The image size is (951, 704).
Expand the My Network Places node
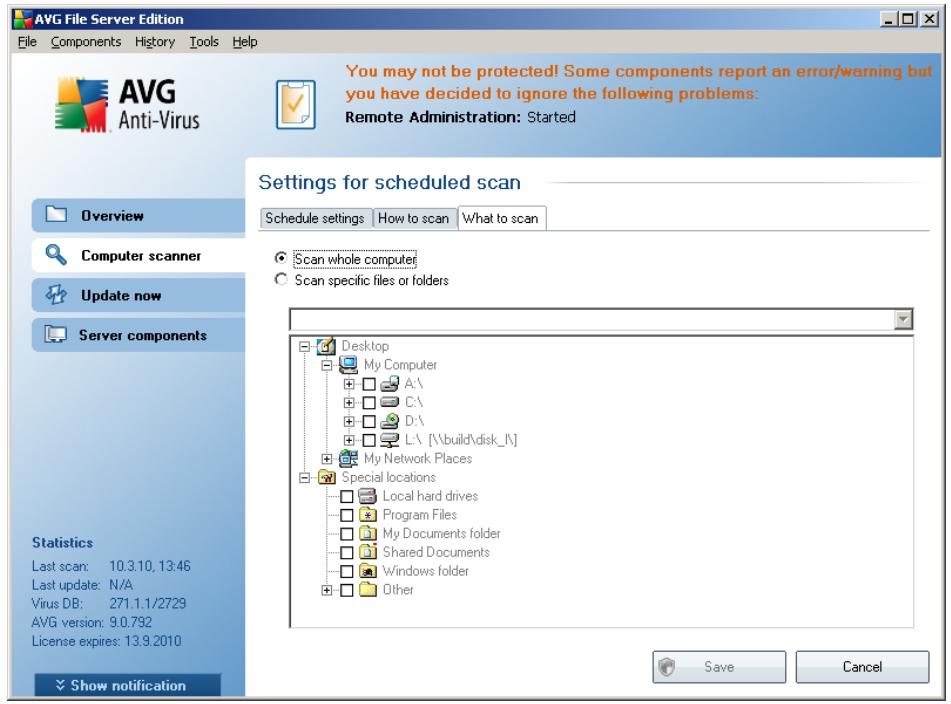[x=327, y=459]
